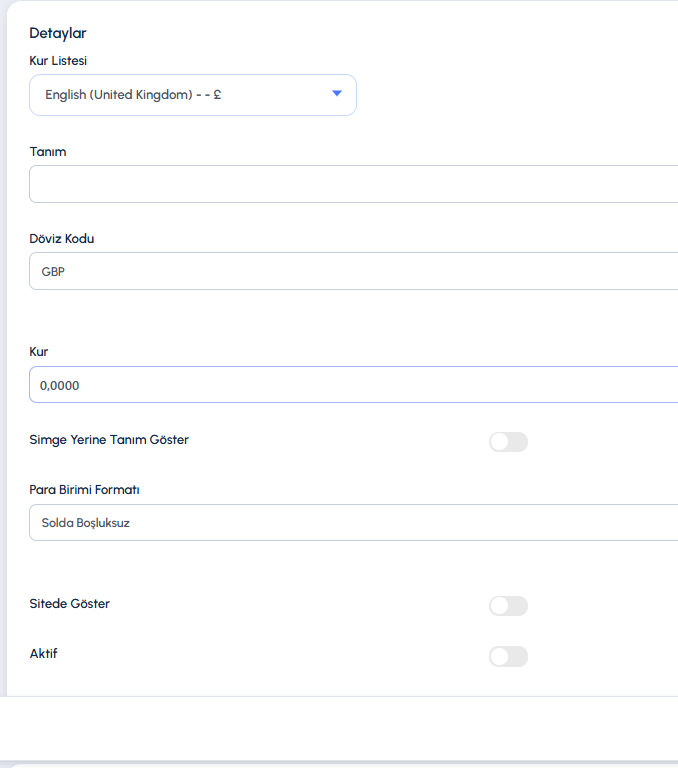
Task: Focus the empty Tanım text field
Action: coord(354,184)
